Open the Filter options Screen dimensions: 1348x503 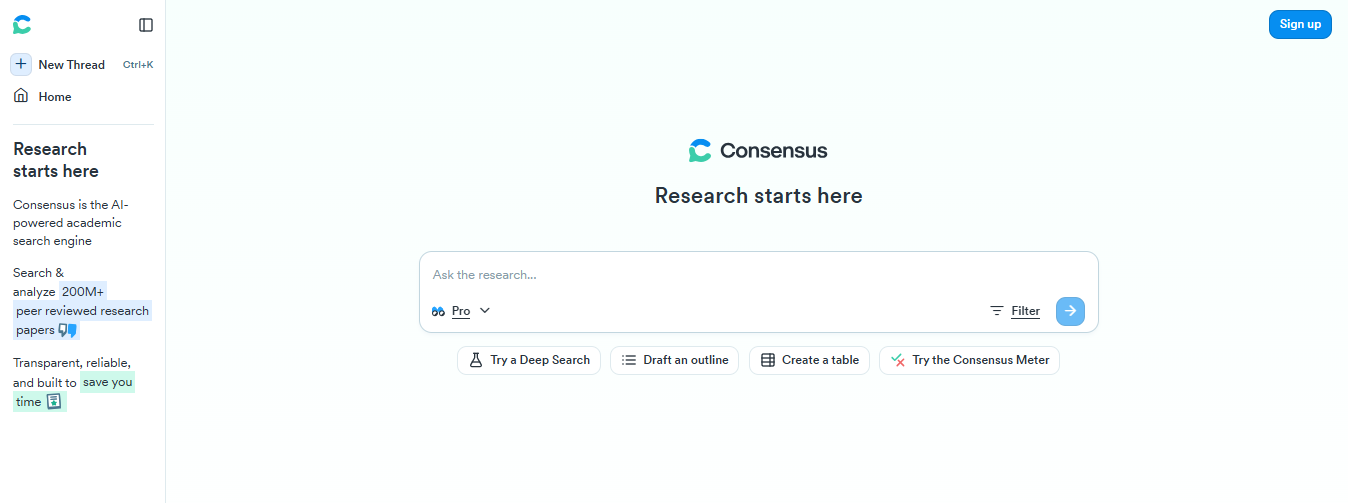pyautogui.click(x=1015, y=311)
